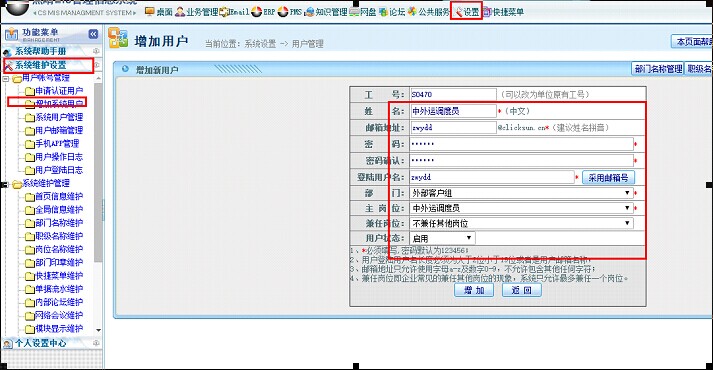Open the 主岗位 dropdown list
The image size is (713, 370).
coord(522,208)
